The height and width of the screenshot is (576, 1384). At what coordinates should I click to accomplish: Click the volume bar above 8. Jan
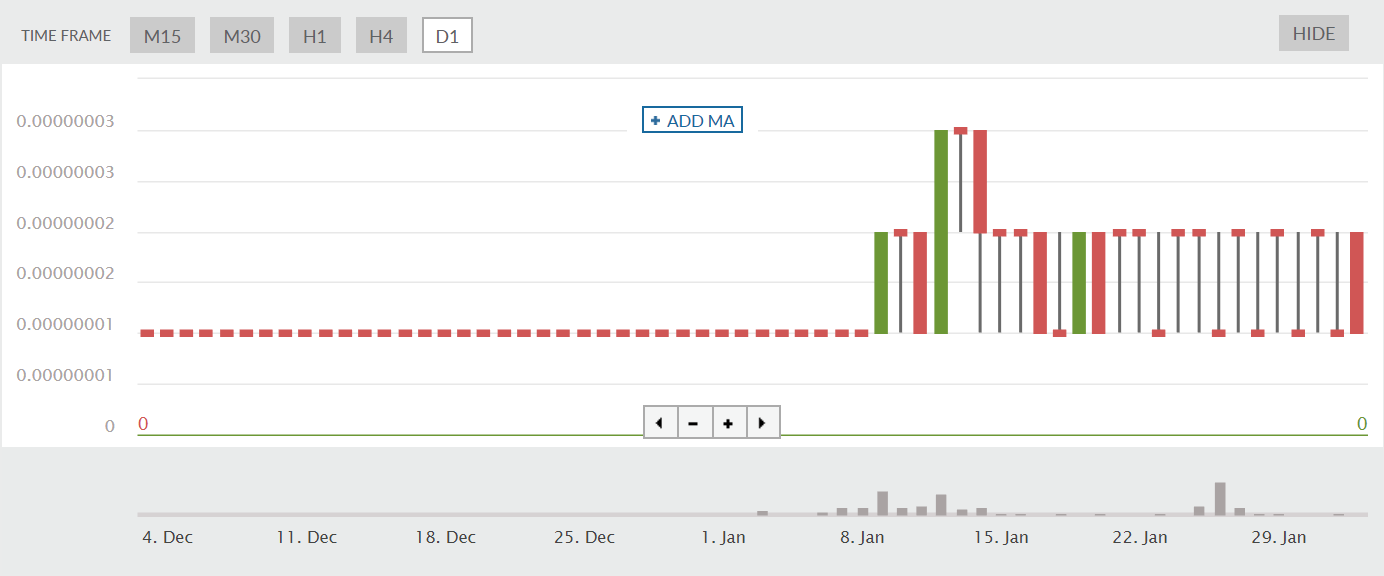pyautogui.click(x=863, y=511)
